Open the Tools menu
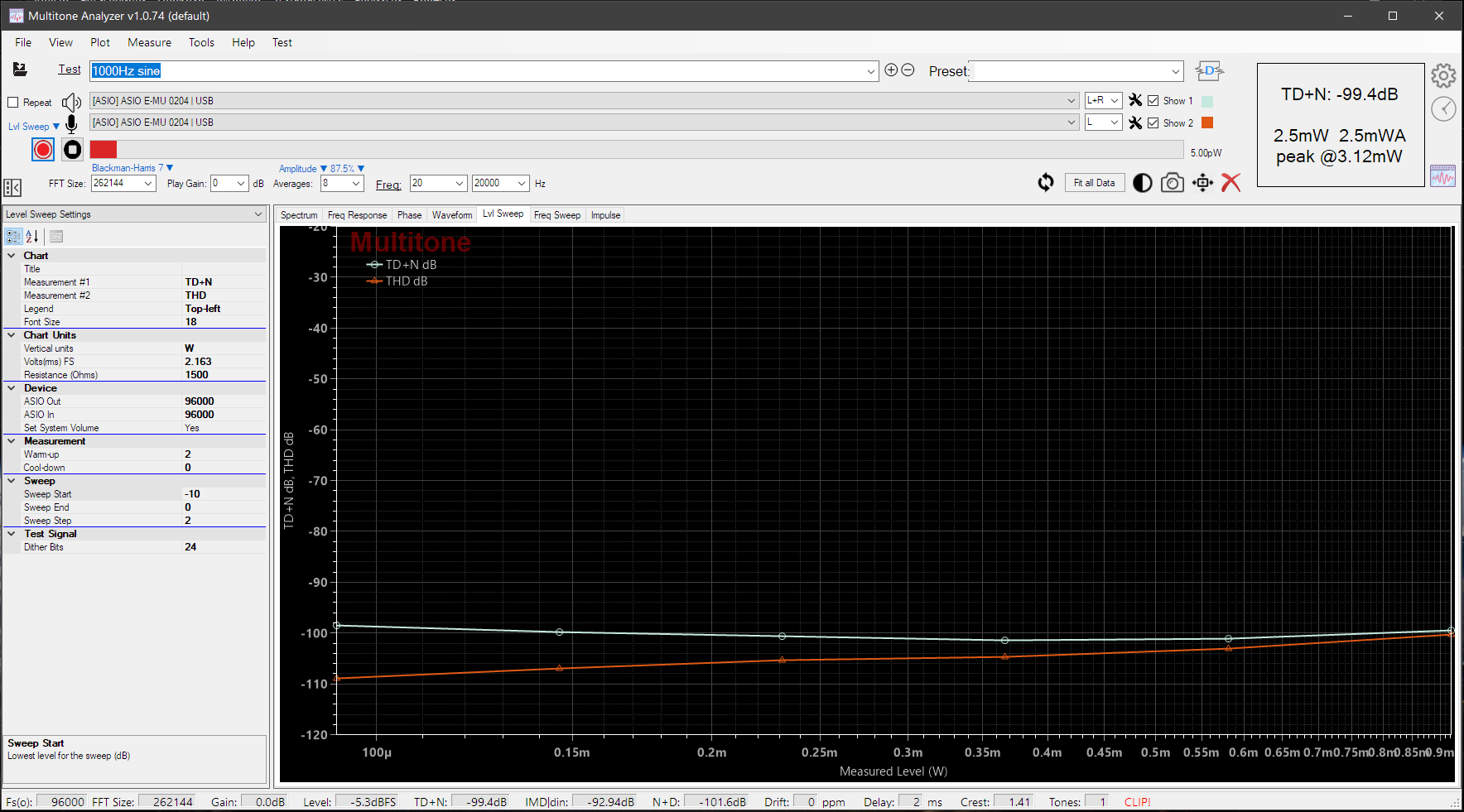This screenshot has width=1464, height=812. (x=201, y=42)
